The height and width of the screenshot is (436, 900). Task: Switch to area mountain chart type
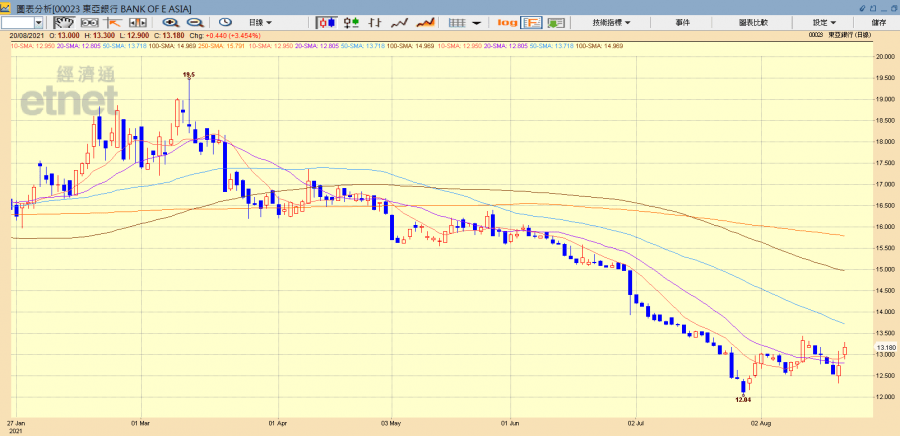(x=425, y=22)
